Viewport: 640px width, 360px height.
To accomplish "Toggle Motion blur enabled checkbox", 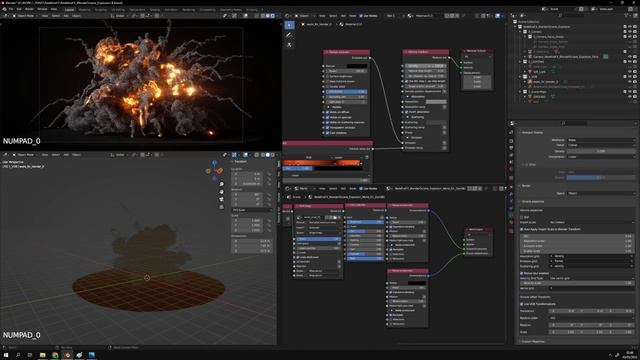I will 522,273.
